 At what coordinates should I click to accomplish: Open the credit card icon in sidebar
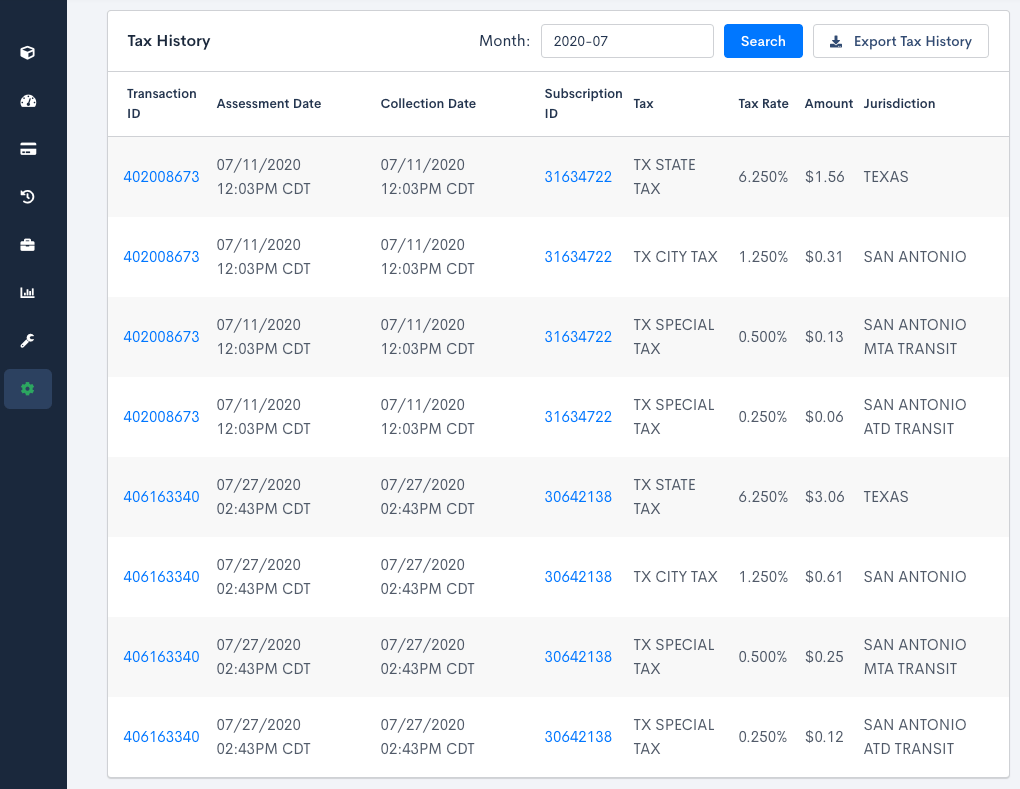tap(28, 149)
